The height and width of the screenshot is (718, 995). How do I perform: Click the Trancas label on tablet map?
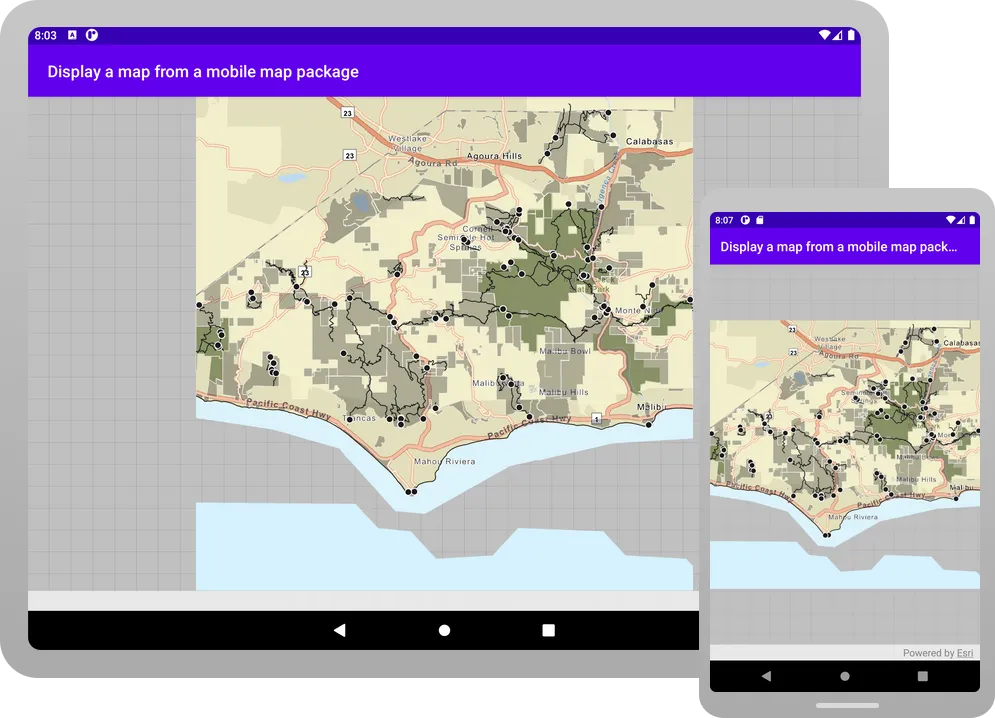pyautogui.click(x=359, y=418)
